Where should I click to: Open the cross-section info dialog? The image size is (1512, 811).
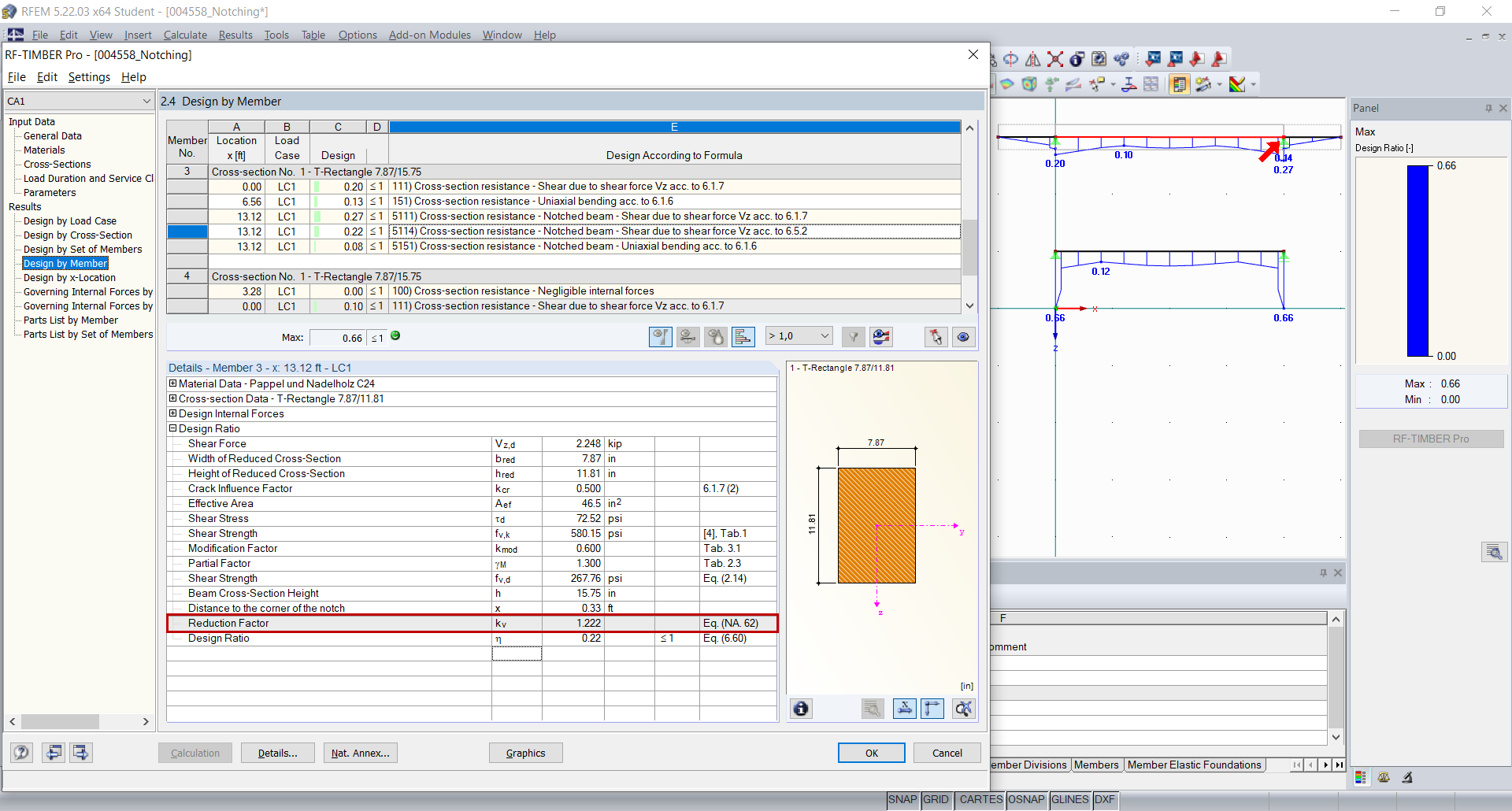(801, 709)
